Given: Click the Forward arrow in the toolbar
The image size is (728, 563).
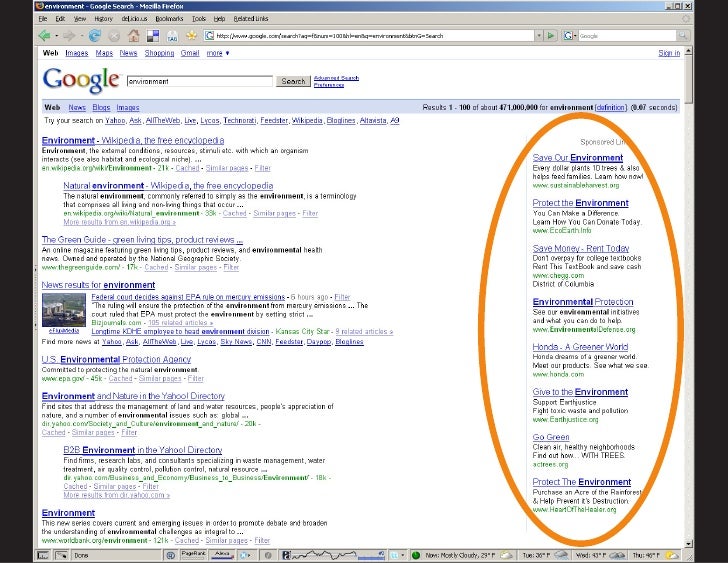Looking at the screenshot, I should [x=69, y=35].
